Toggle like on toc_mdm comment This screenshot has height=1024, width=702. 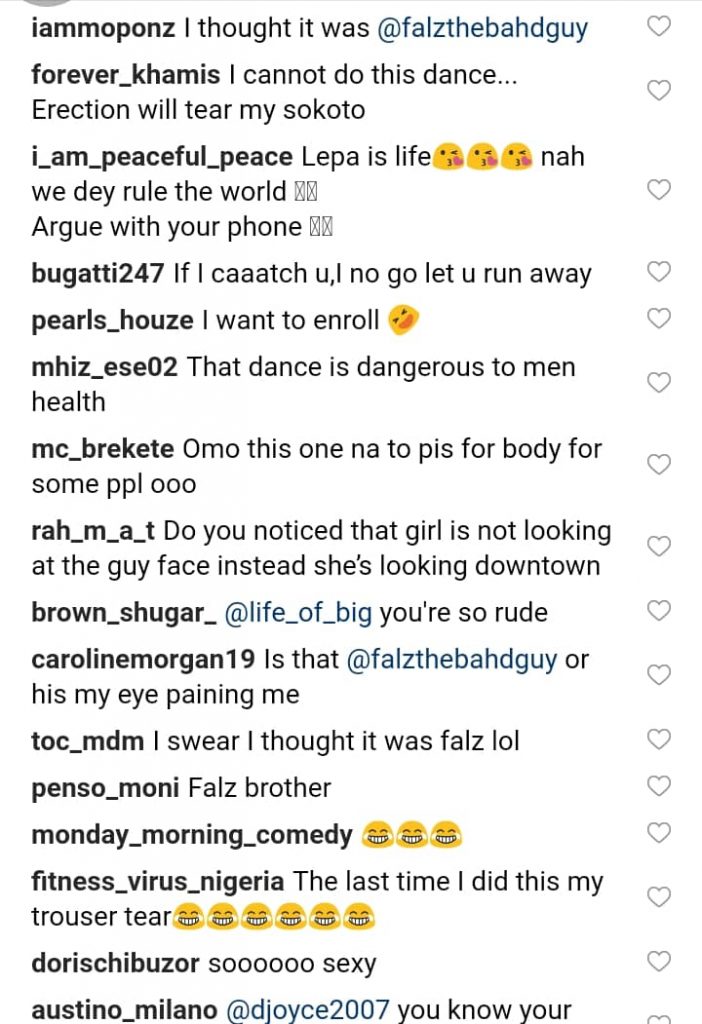[659, 739]
